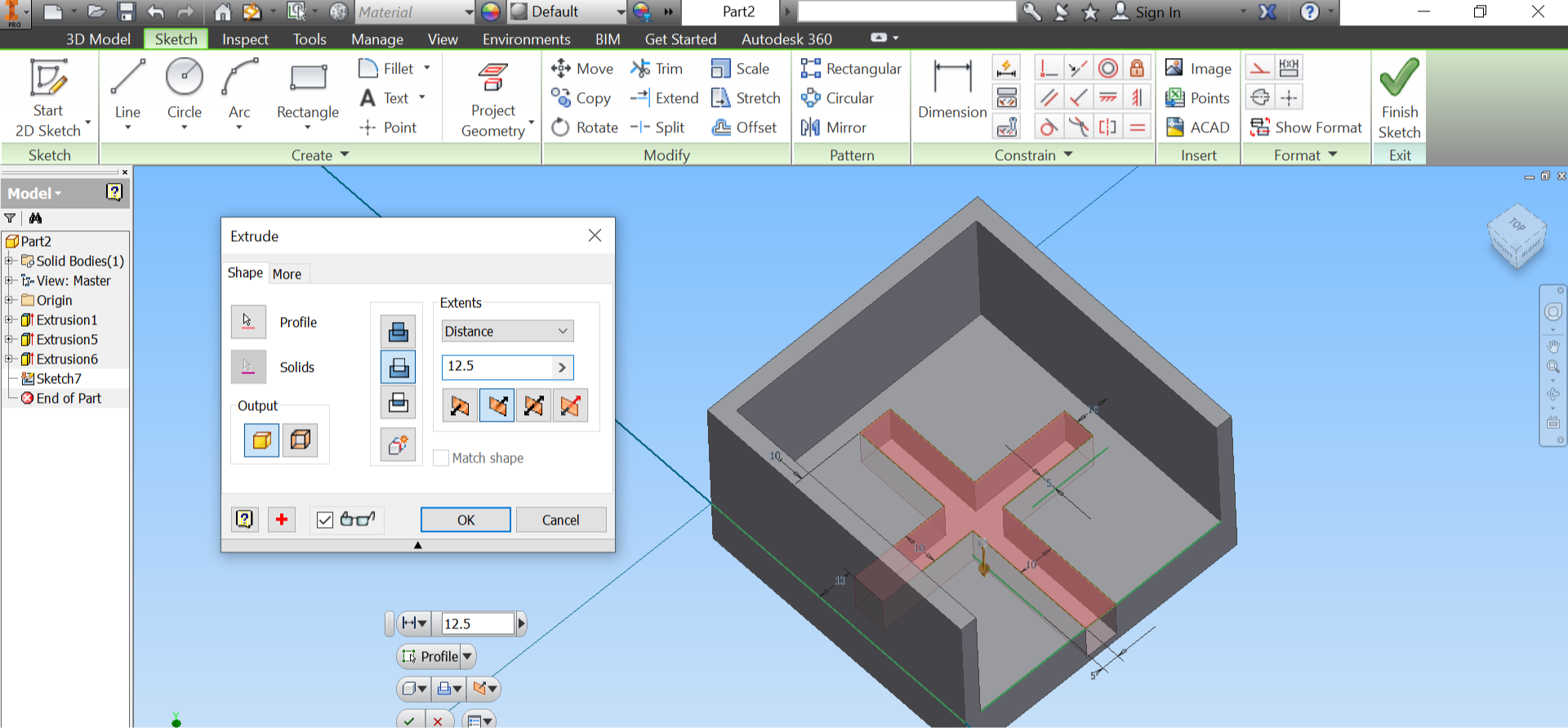1568x728 pixels.
Task: Open the Tools ribbon tab
Action: 310,39
